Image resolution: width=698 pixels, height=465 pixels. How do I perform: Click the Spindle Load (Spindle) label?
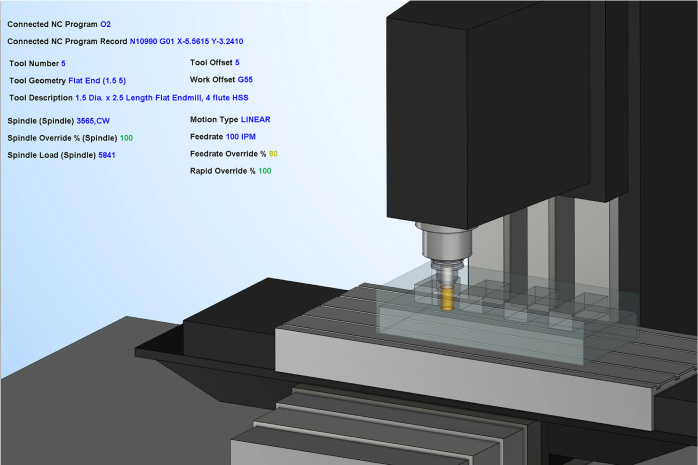click(x=51, y=155)
